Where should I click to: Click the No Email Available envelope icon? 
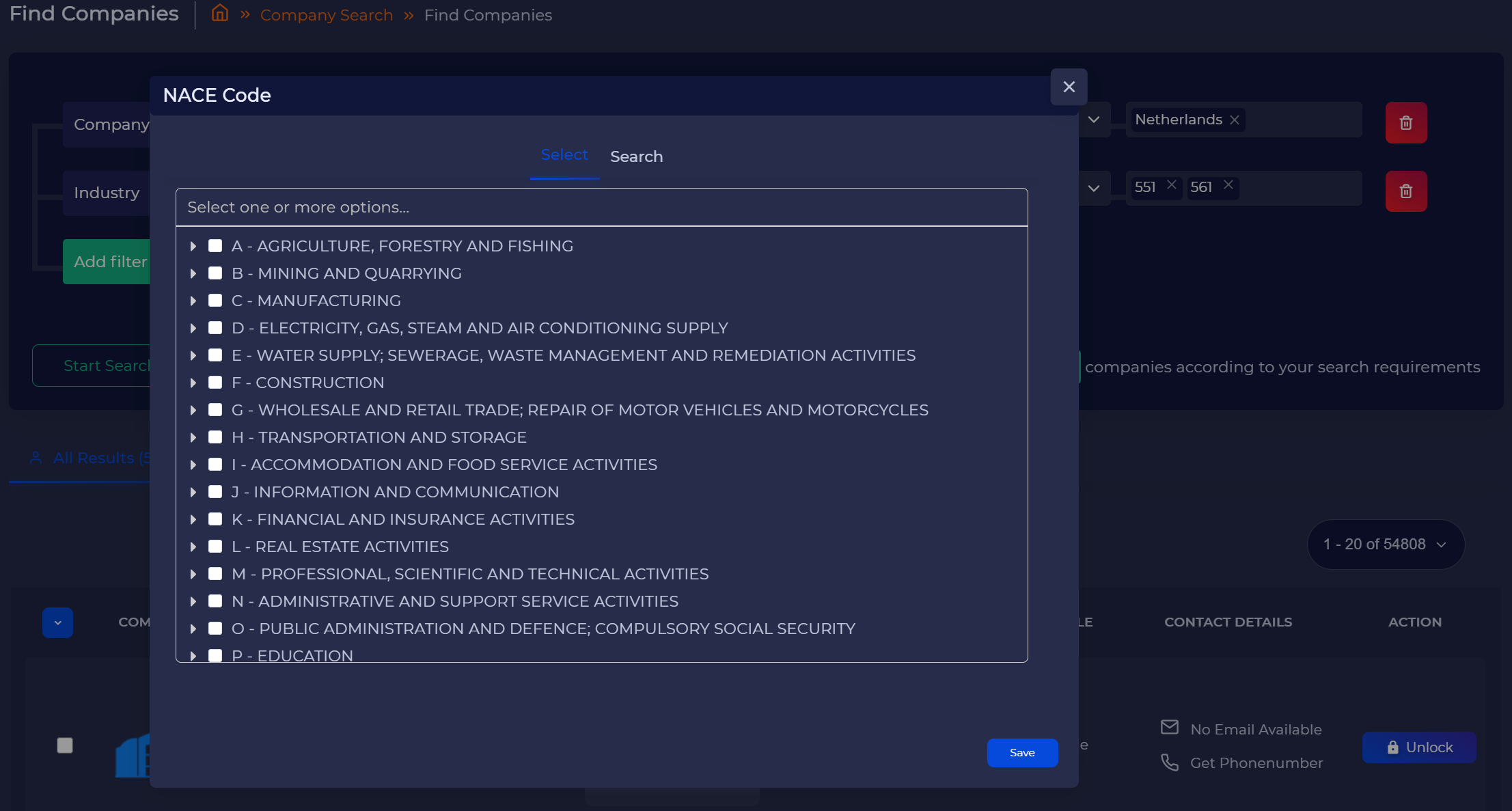1170,727
